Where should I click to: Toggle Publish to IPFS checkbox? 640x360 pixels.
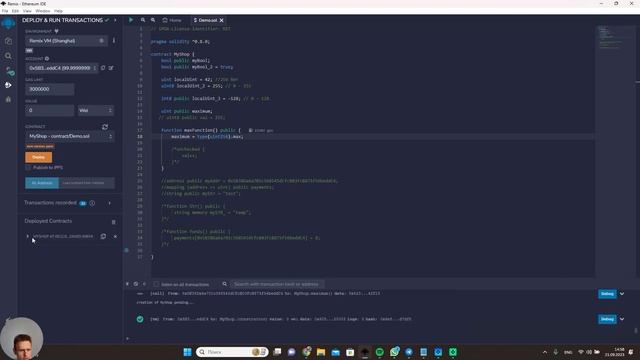tap(28, 168)
